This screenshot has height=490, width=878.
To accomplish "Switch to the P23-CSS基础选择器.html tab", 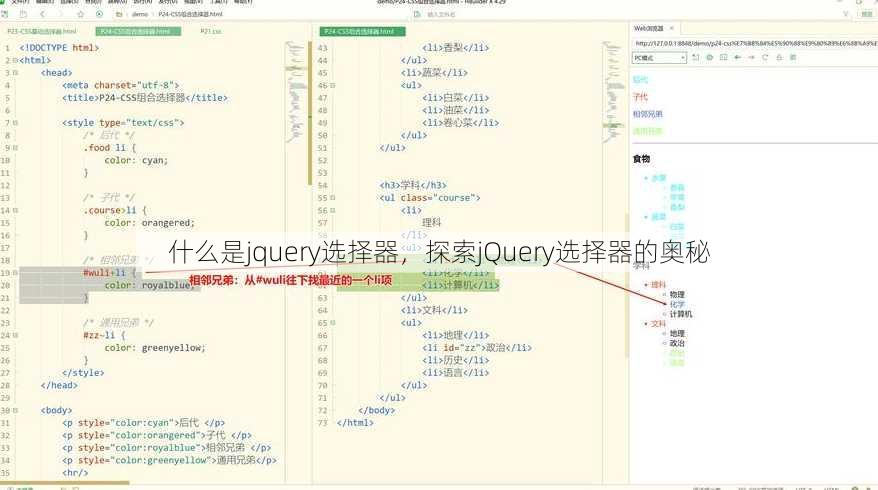I will click(x=43, y=31).
